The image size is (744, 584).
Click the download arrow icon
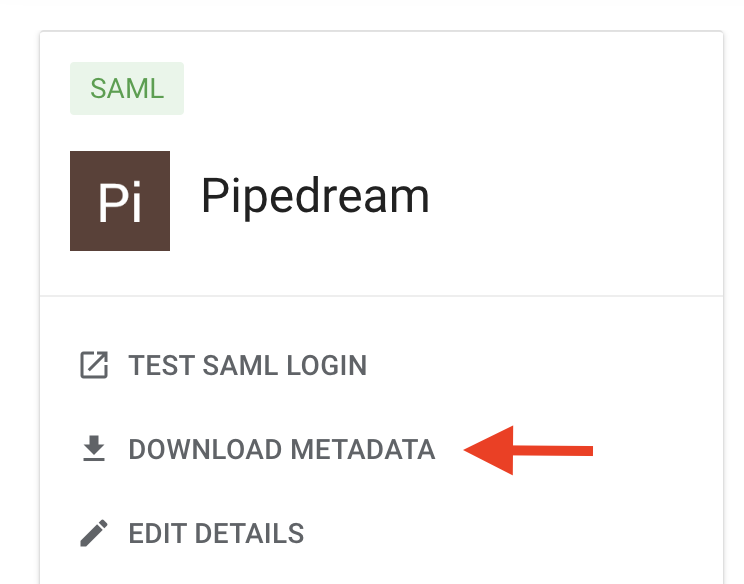[94, 448]
